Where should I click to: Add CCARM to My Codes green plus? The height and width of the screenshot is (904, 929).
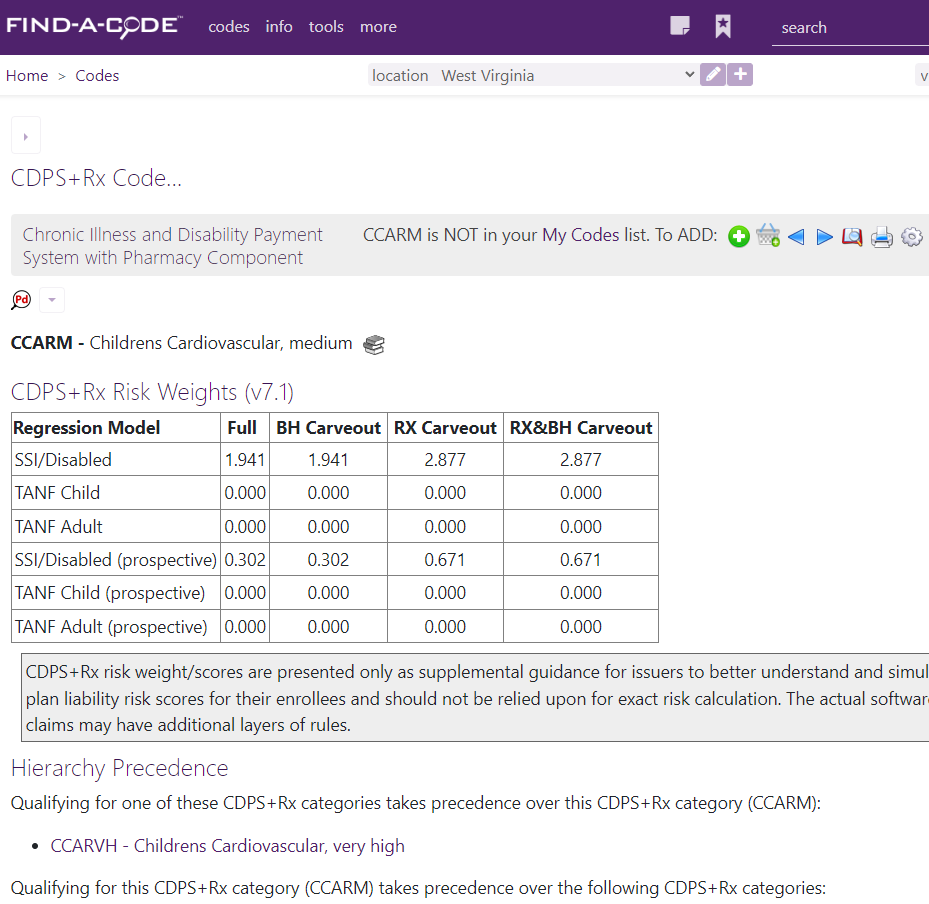tap(739, 236)
